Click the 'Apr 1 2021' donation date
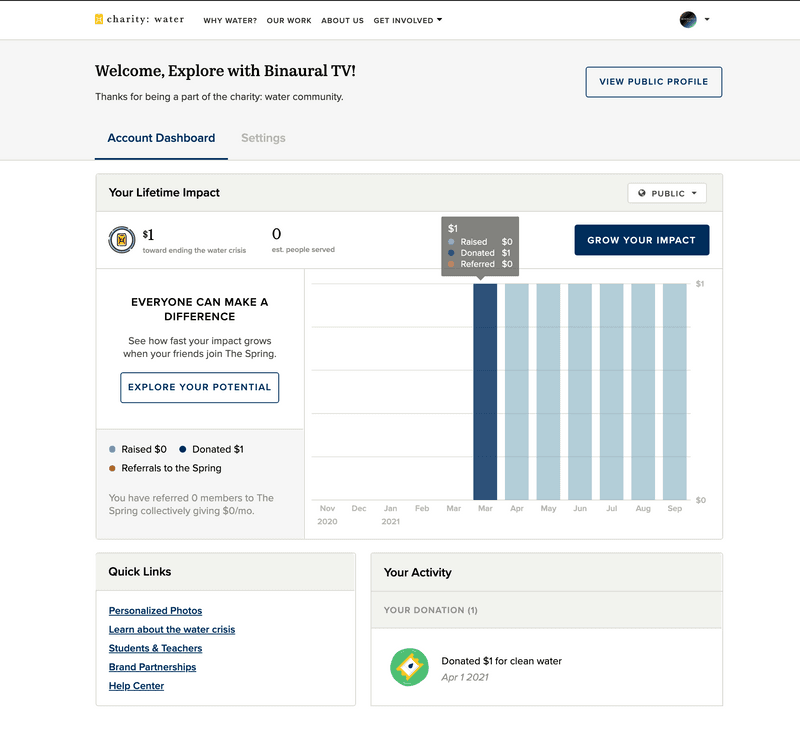Screen dimensions: 800x737 pos(465,677)
